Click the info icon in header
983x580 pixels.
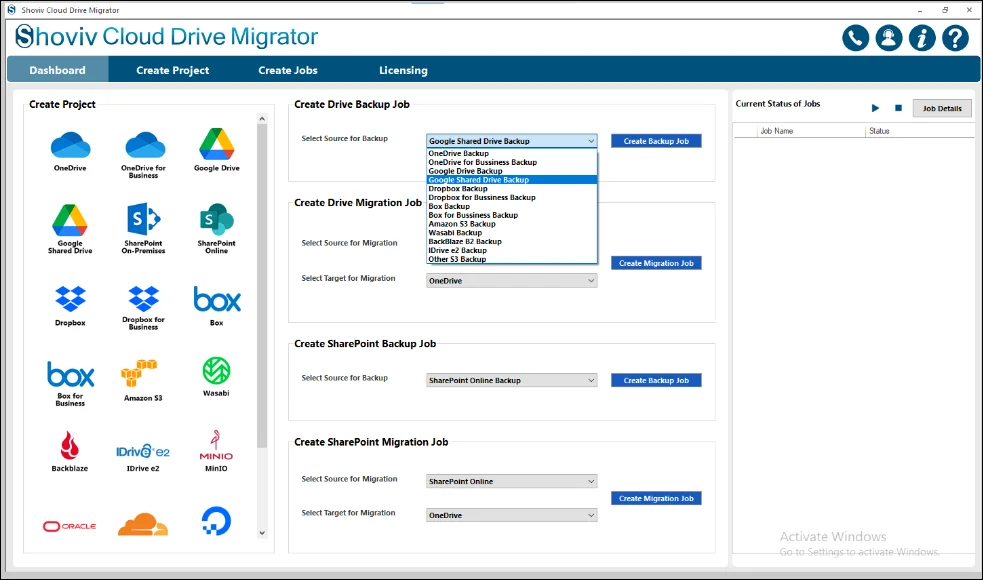[x=922, y=38]
